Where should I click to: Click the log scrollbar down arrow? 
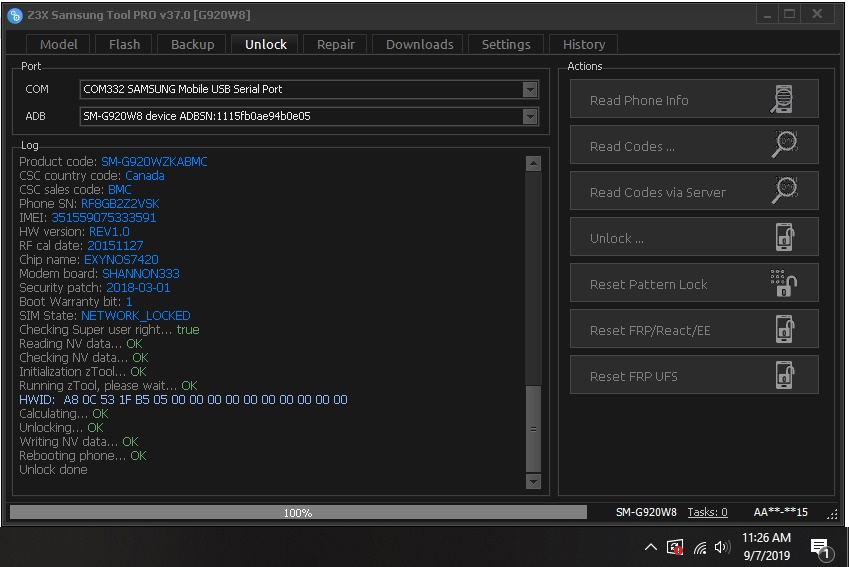click(533, 481)
